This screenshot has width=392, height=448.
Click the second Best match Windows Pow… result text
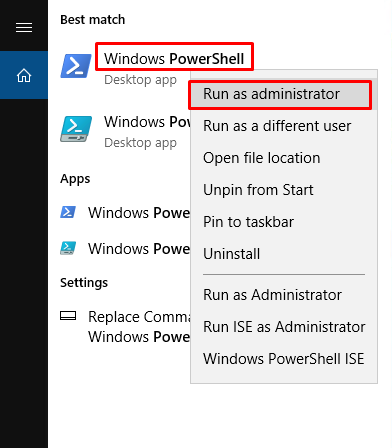(147, 122)
